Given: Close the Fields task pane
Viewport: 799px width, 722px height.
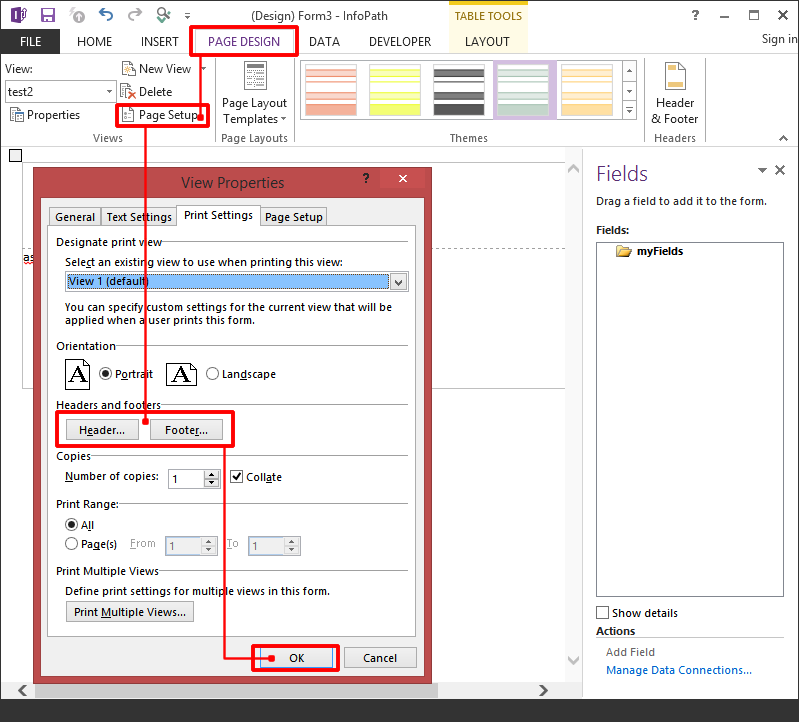Looking at the screenshot, I should [x=780, y=170].
